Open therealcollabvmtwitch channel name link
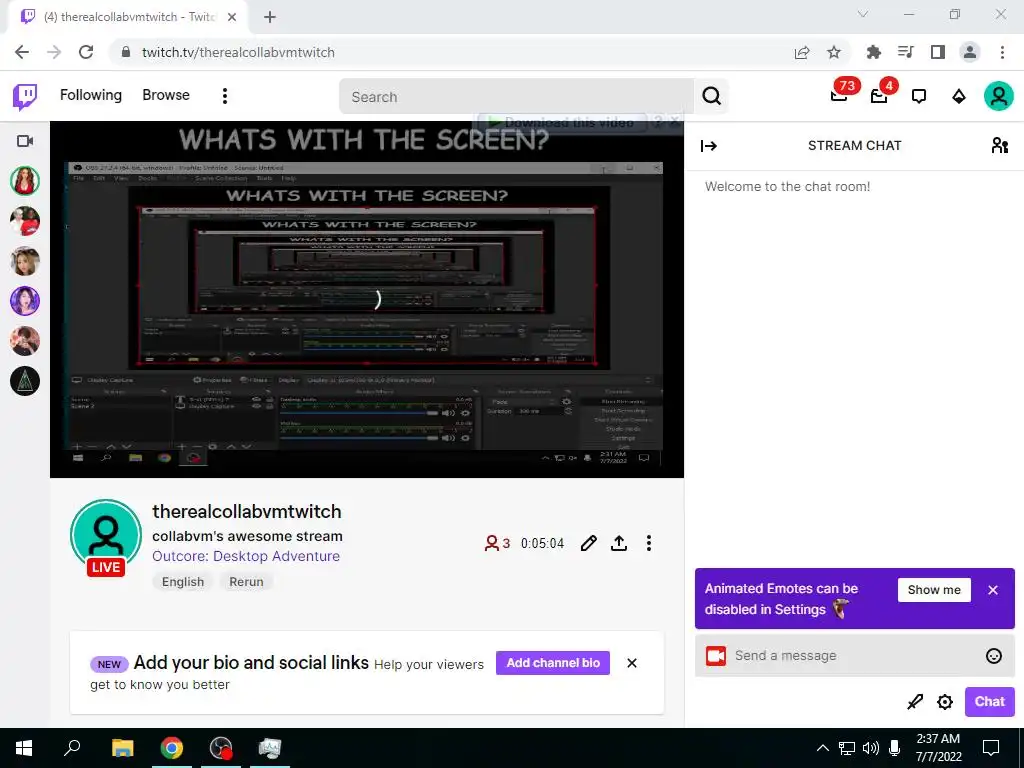Screen dimensions: 1024x768 [x=247, y=511]
